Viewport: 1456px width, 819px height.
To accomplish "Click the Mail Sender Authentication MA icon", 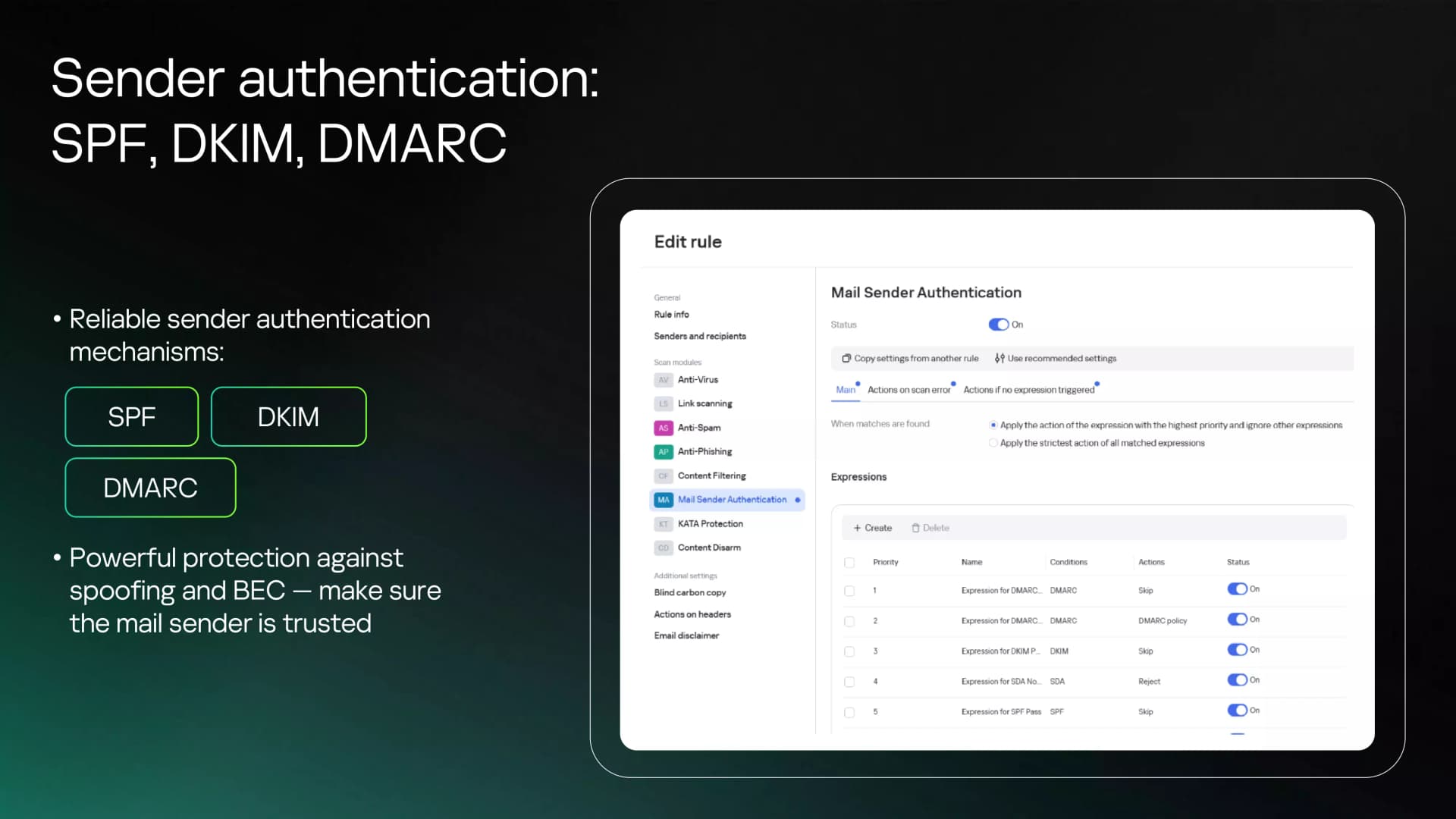I will tap(664, 500).
